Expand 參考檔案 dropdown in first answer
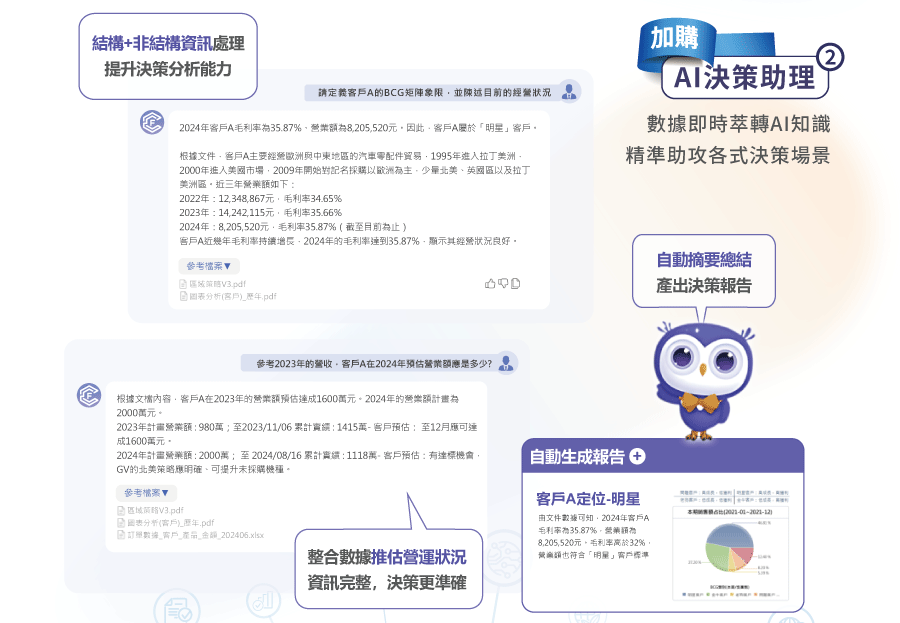This screenshot has width=900, height=623. click(x=209, y=266)
